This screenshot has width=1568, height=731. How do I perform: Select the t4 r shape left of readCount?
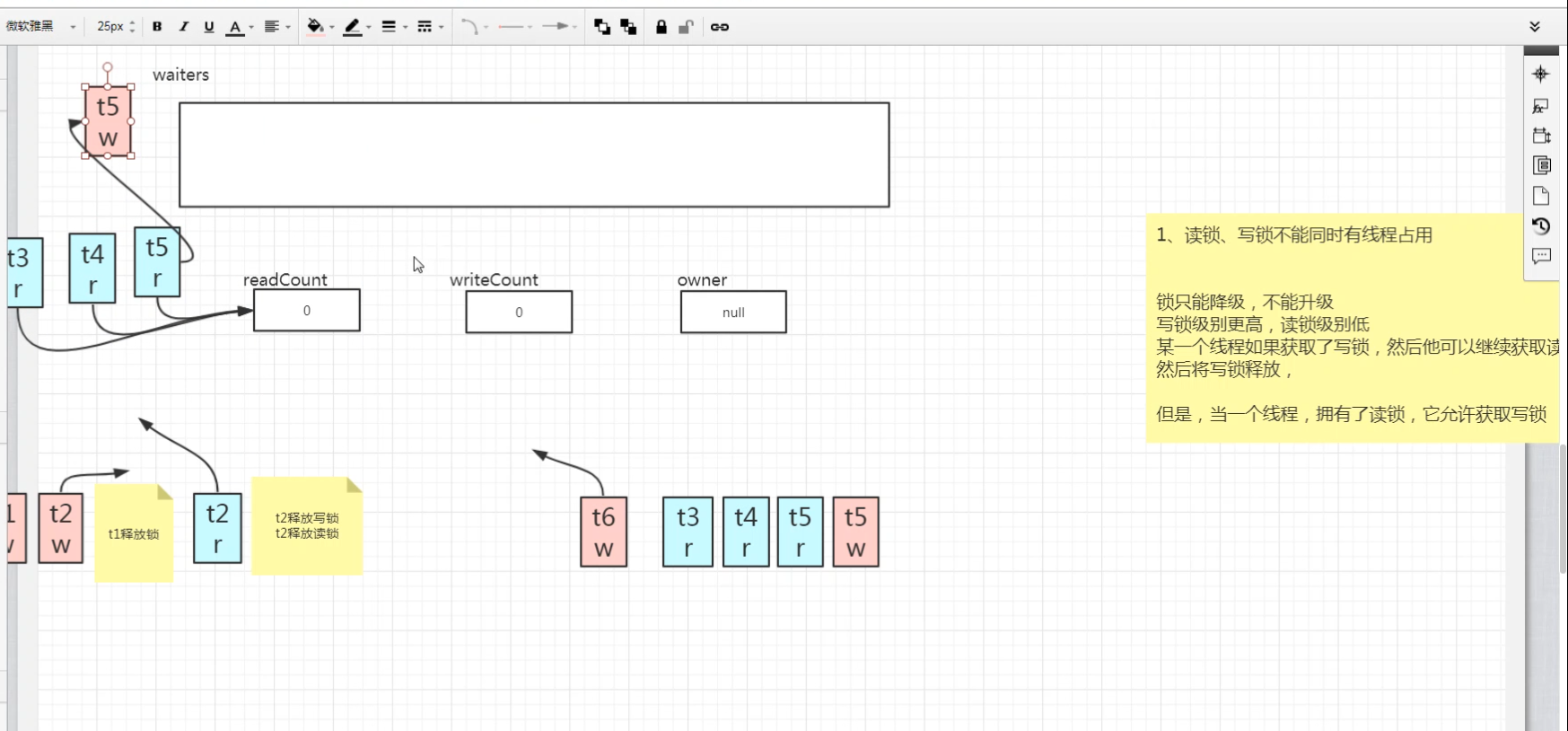(92, 269)
